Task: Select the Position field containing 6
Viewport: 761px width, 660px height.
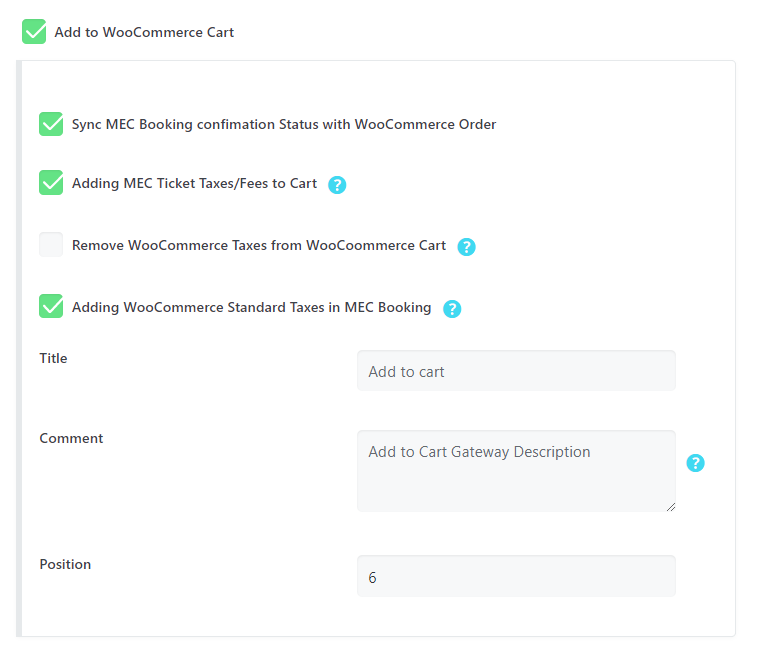Action: pos(516,577)
